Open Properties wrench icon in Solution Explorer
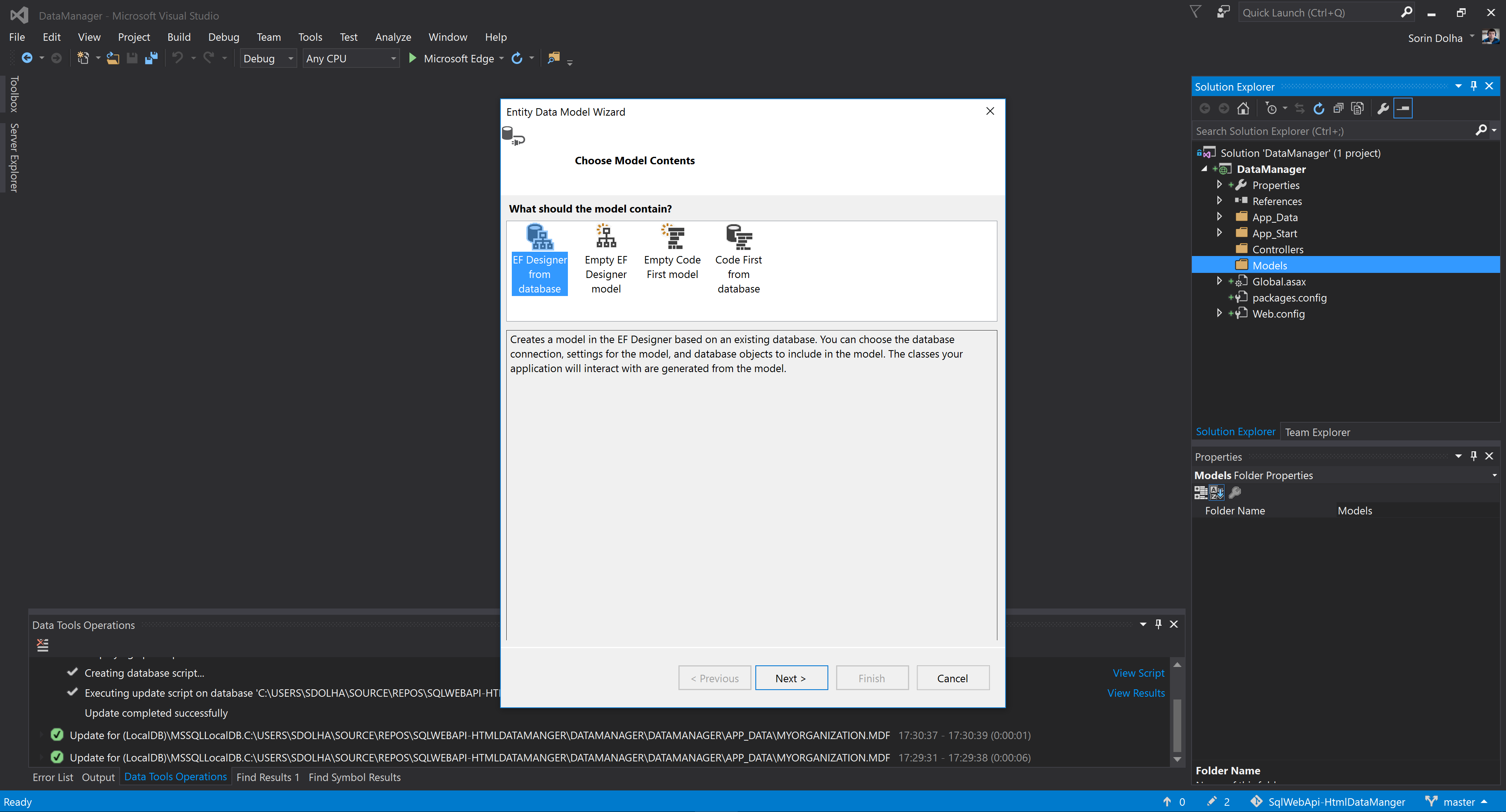 (x=1382, y=109)
